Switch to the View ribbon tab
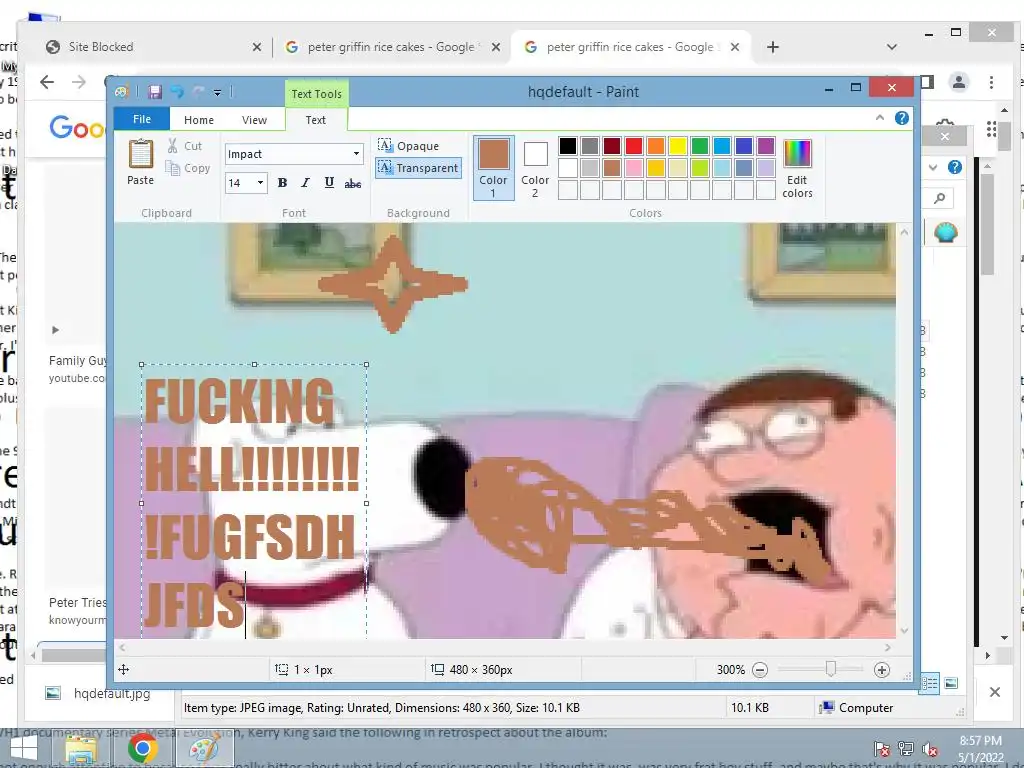 coord(254,120)
